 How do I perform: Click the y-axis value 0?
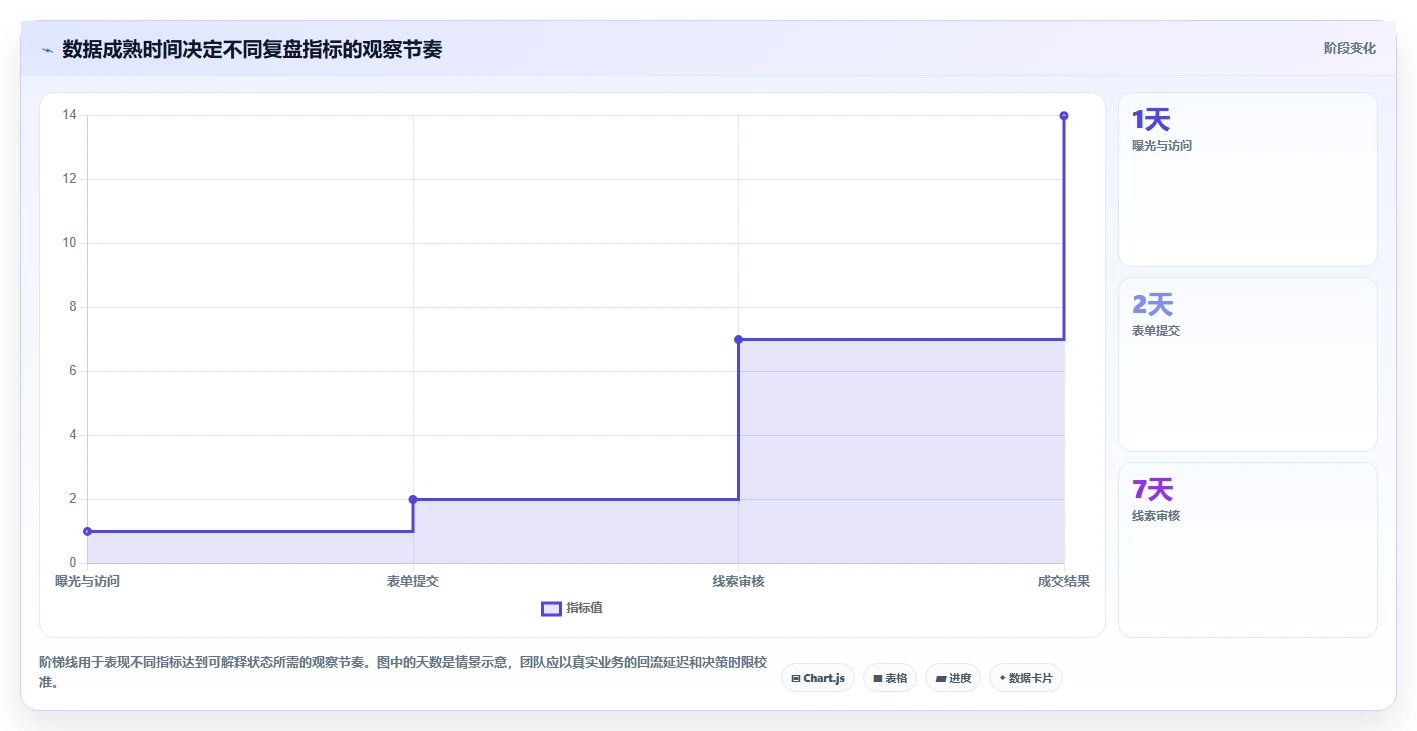[x=73, y=563]
